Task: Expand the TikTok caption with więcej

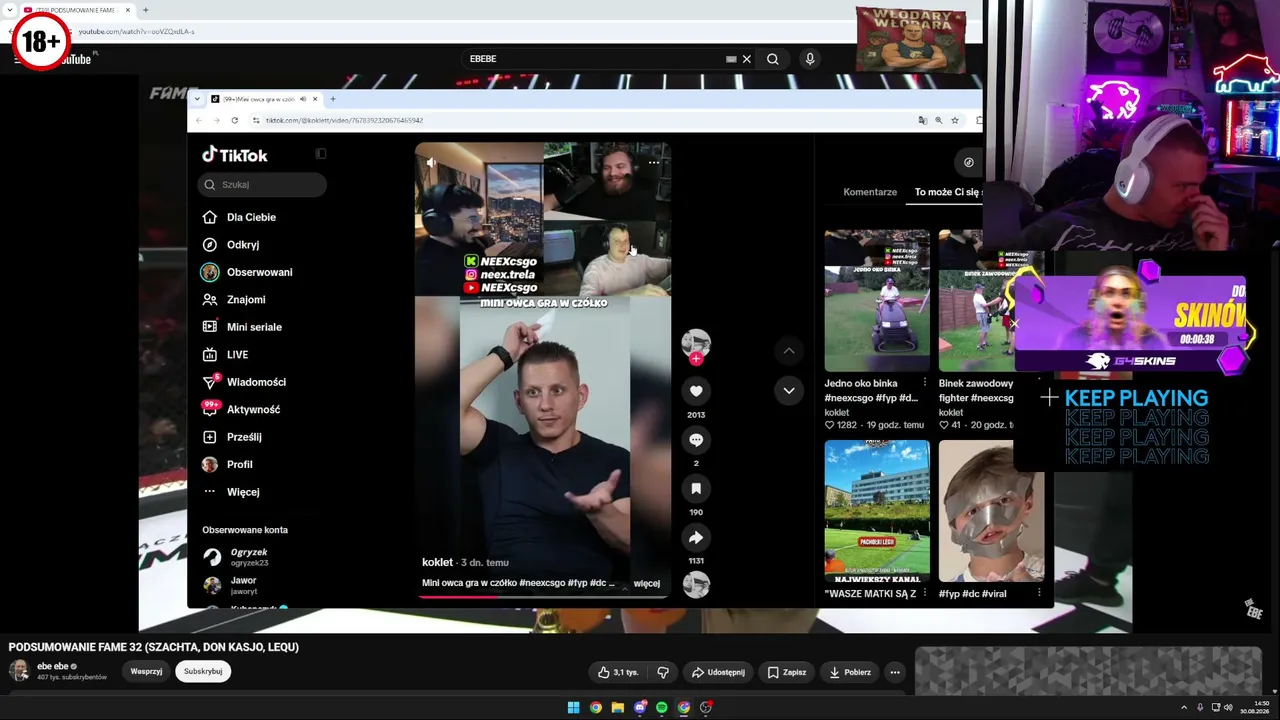Action: [647, 583]
